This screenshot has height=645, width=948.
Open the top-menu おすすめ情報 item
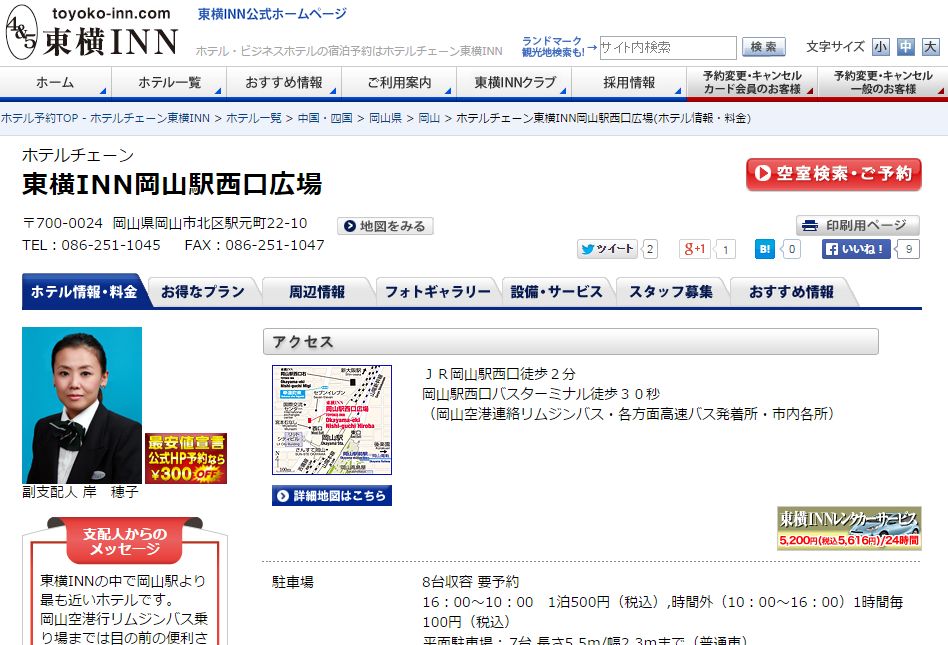click(284, 82)
